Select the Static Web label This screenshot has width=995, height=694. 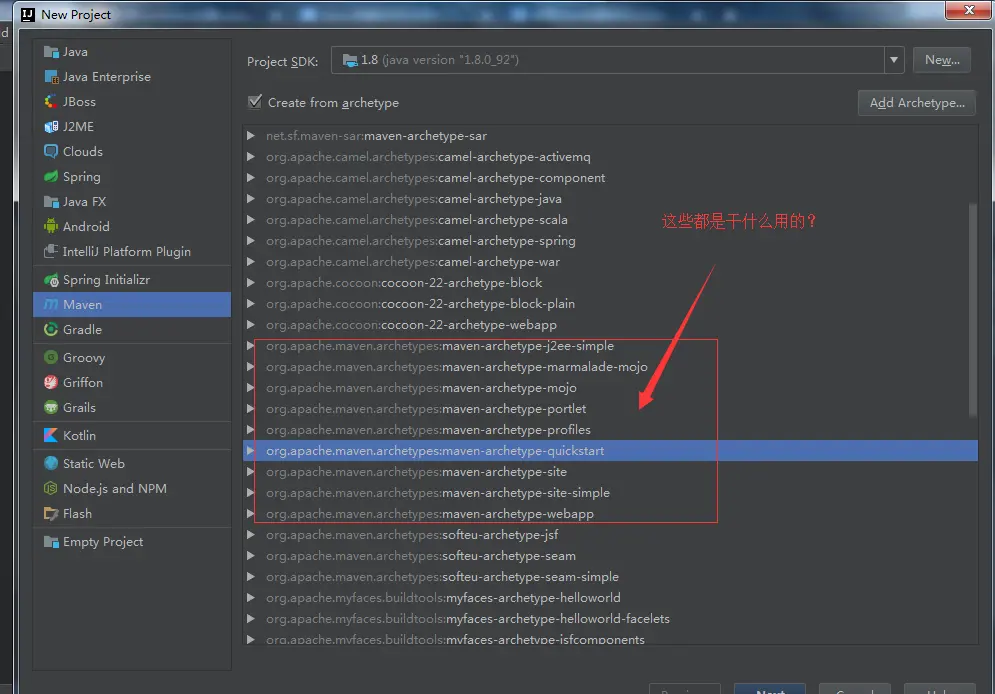(94, 464)
